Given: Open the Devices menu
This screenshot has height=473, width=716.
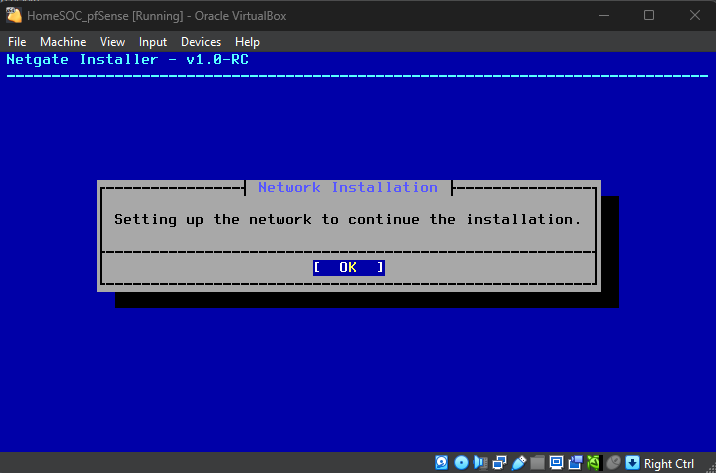Looking at the screenshot, I should (201, 42).
